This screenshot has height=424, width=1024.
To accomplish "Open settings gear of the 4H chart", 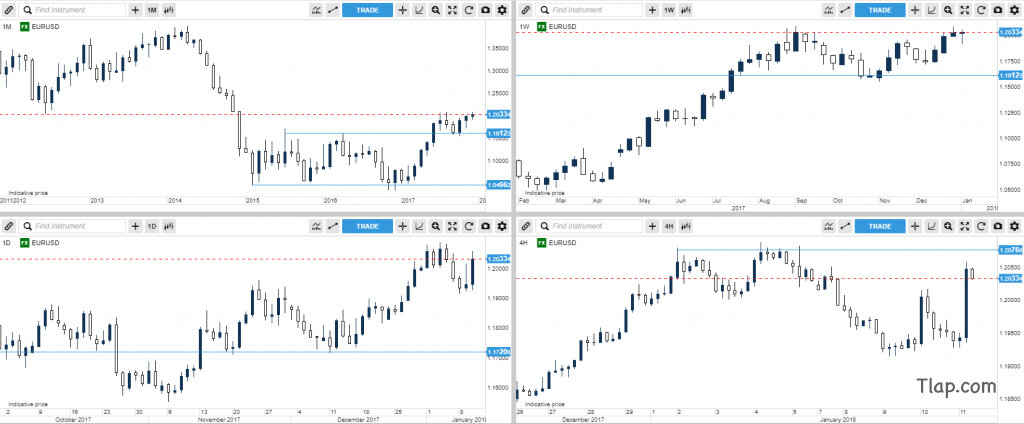I will (1014, 226).
